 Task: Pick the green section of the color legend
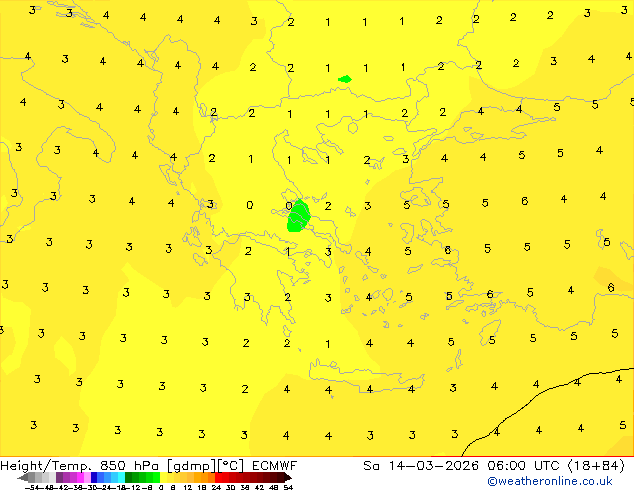142,477
